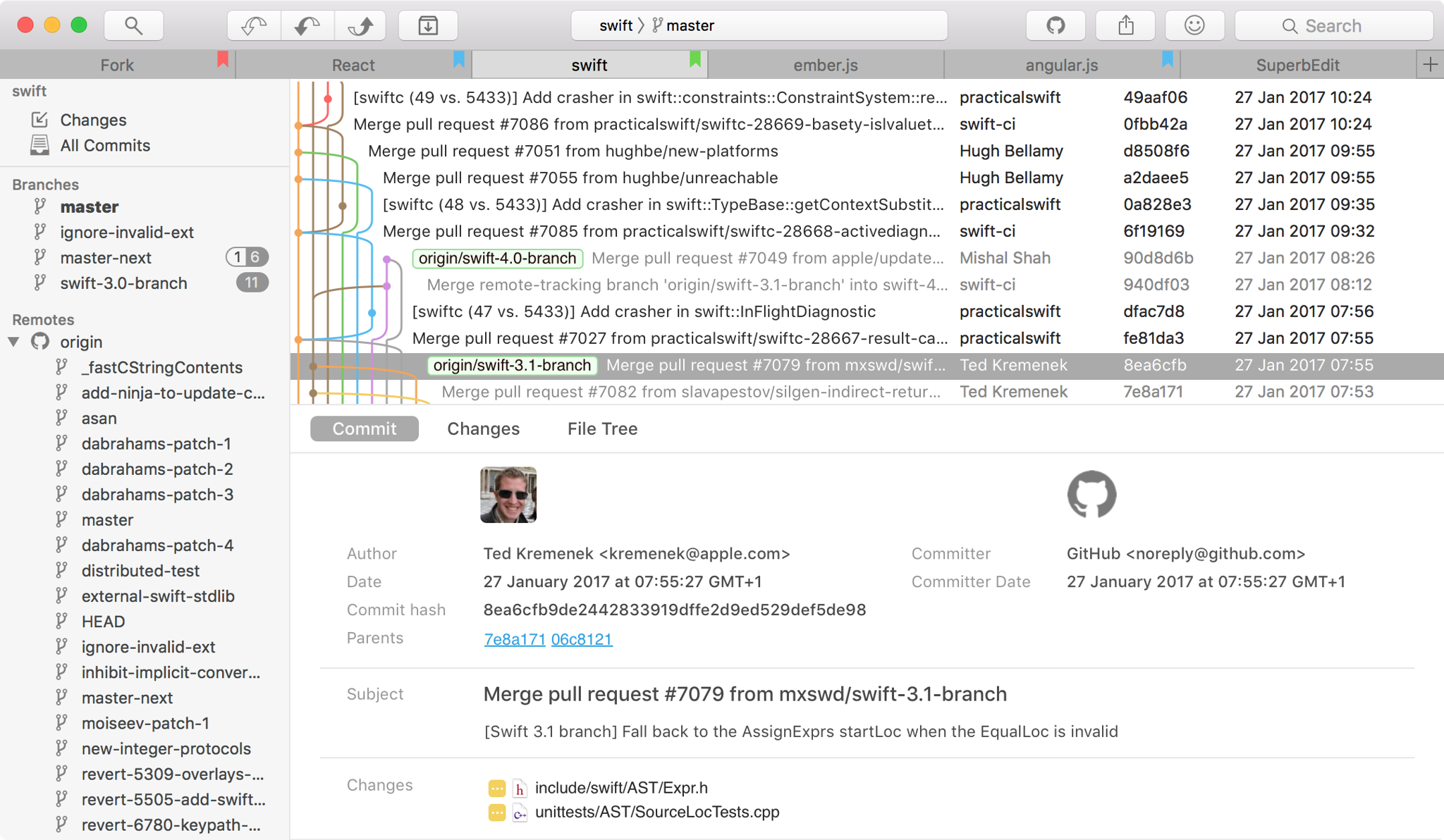1444x840 pixels.
Task: Click the Share toolbar icon
Action: [1125, 26]
